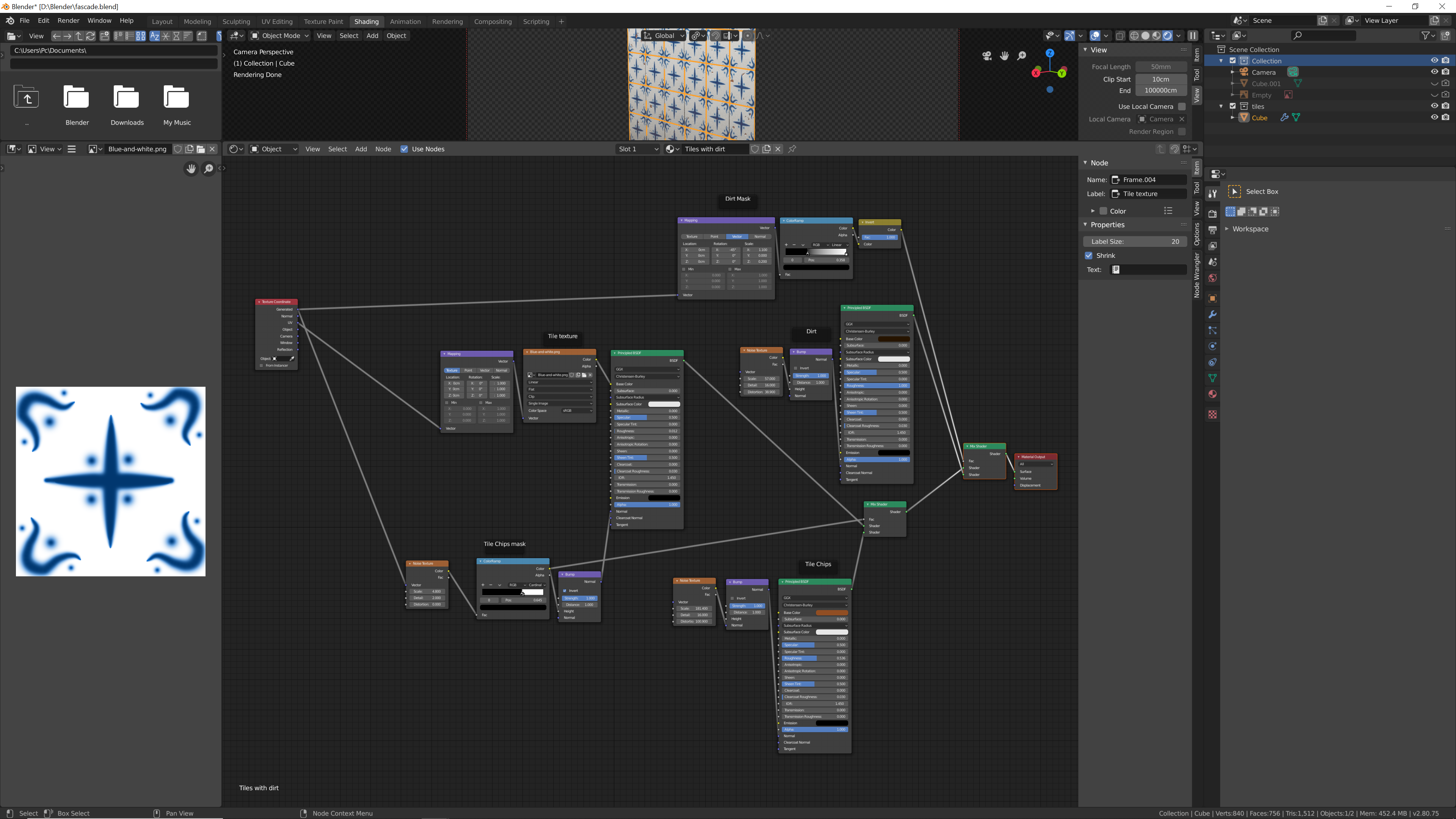Uncheck the tiles collection checkbox
1456x819 pixels.
(x=1233, y=106)
